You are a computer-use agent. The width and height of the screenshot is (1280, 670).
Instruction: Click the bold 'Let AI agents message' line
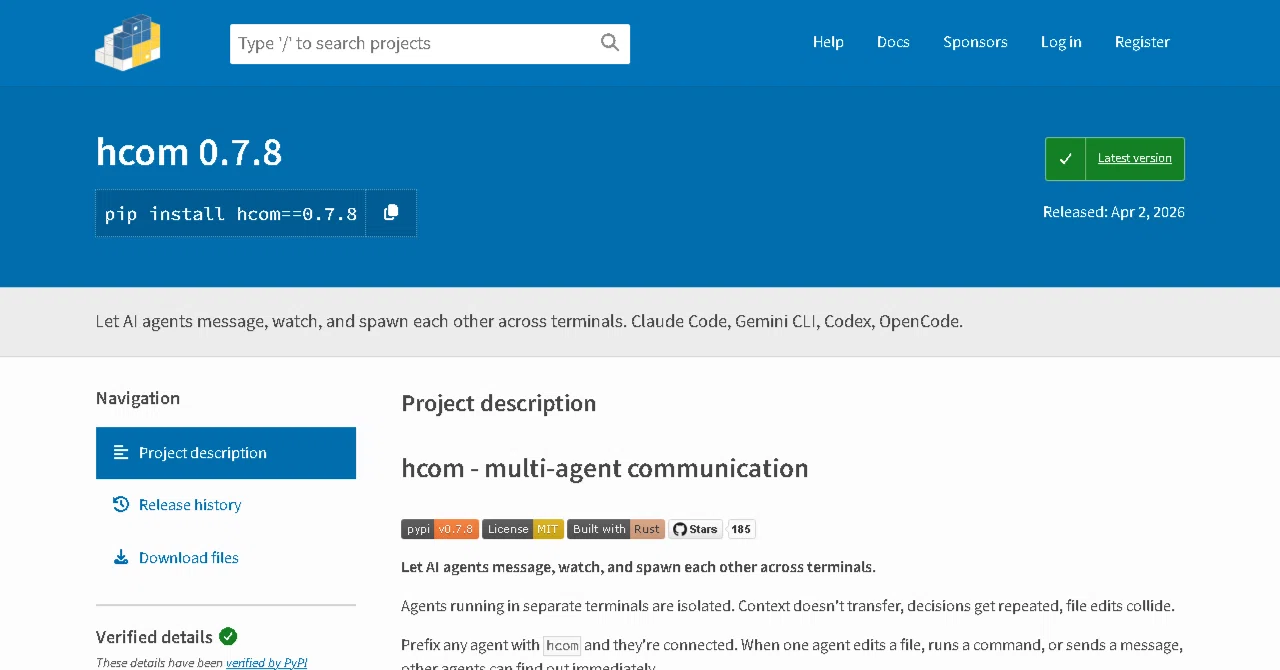tap(638, 567)
